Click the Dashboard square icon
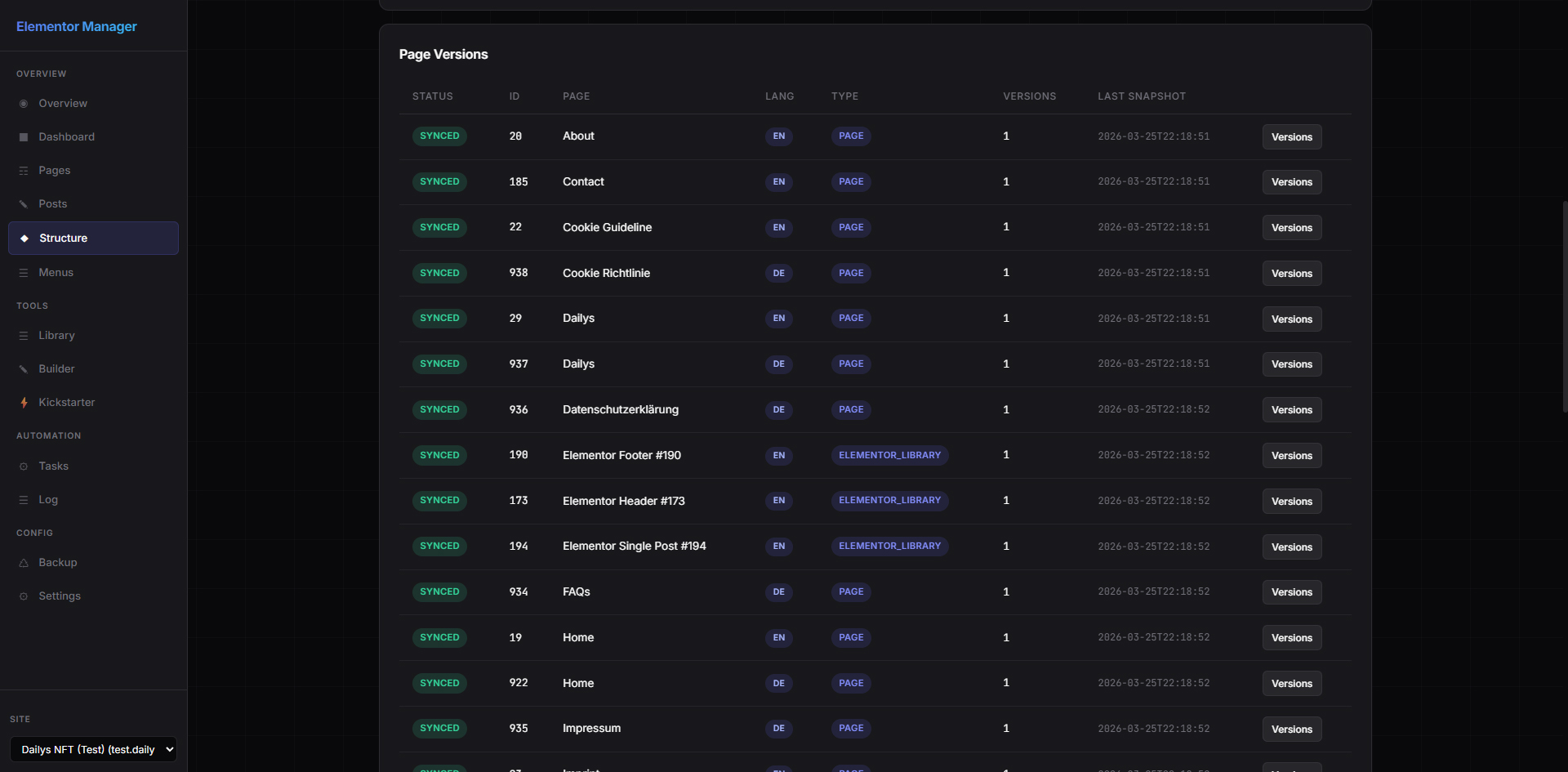The image size is (1568, 772). pos(24,137)
